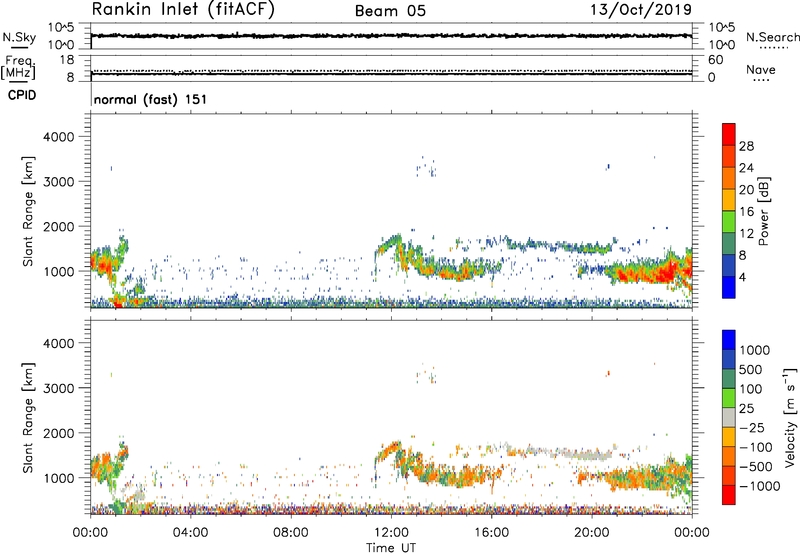Click the red top segment of Power color bar
This screenshot has width=800, height=554.
coord(729,134)
